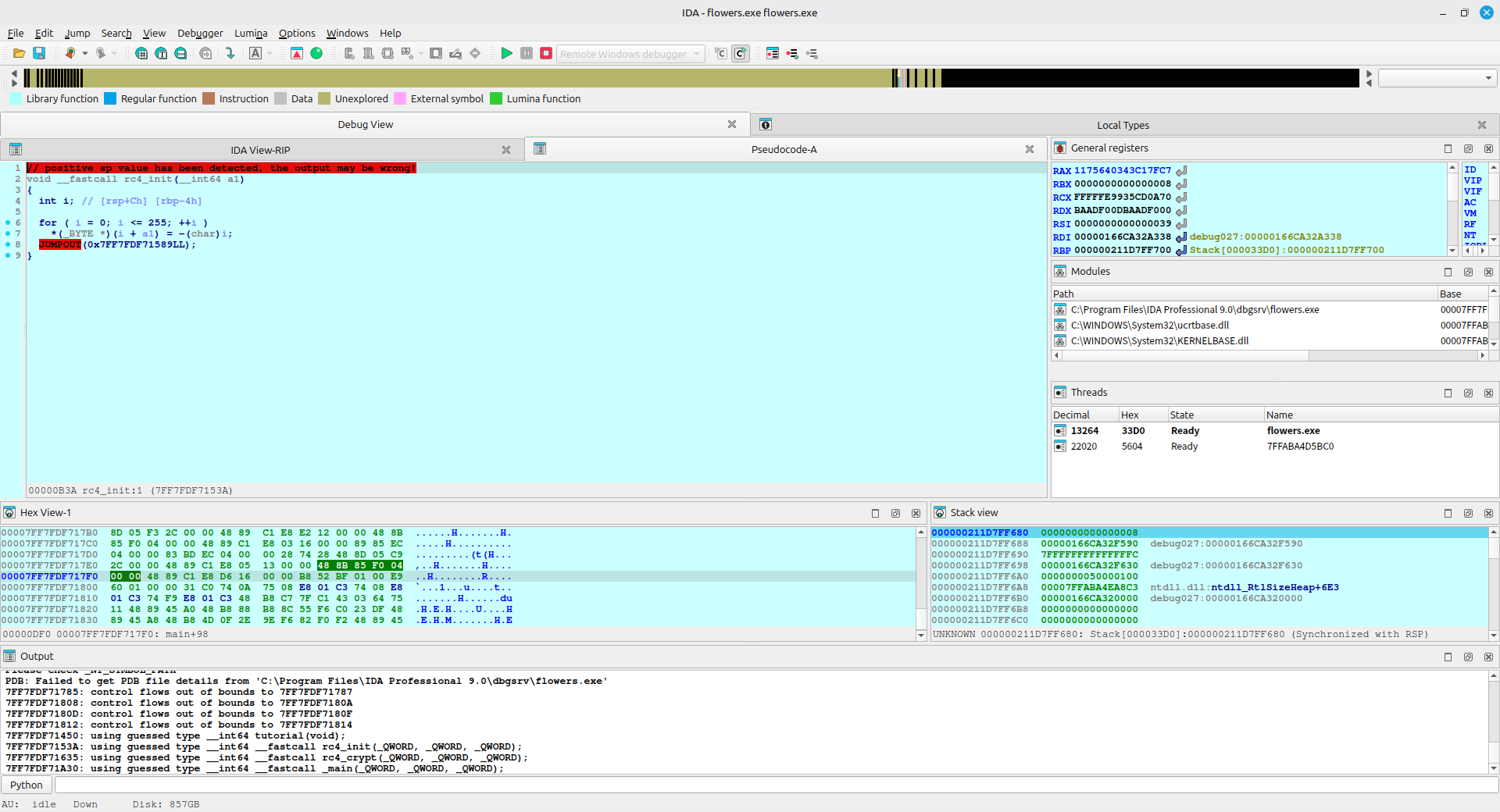Screen dimensions: 1500x812
Task: Toggle the VIP flag in registers
Action: [1472, 180]
